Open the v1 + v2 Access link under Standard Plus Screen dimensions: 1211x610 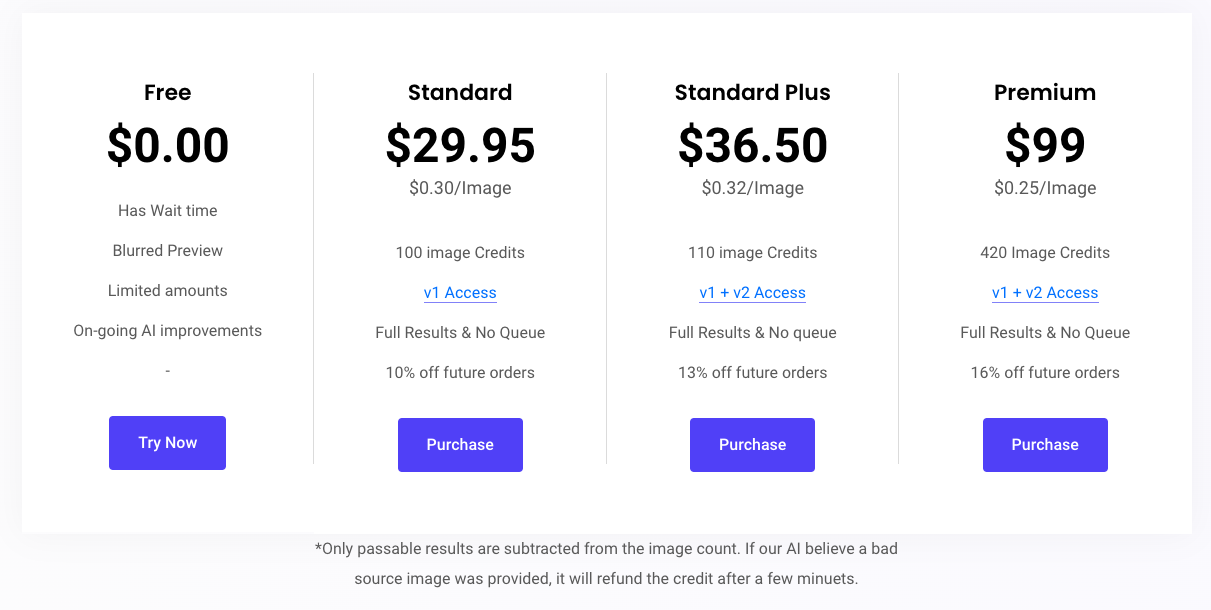pos(752,292)
